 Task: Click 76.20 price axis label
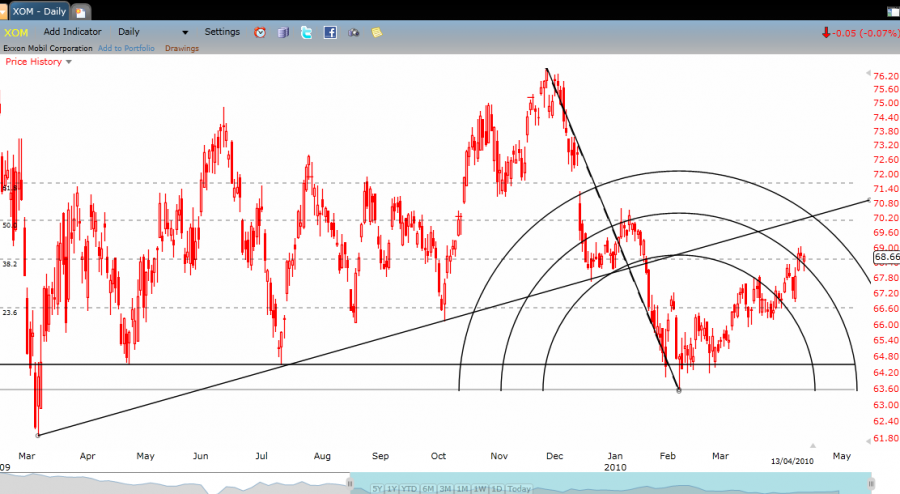click(x=886, y=76)
